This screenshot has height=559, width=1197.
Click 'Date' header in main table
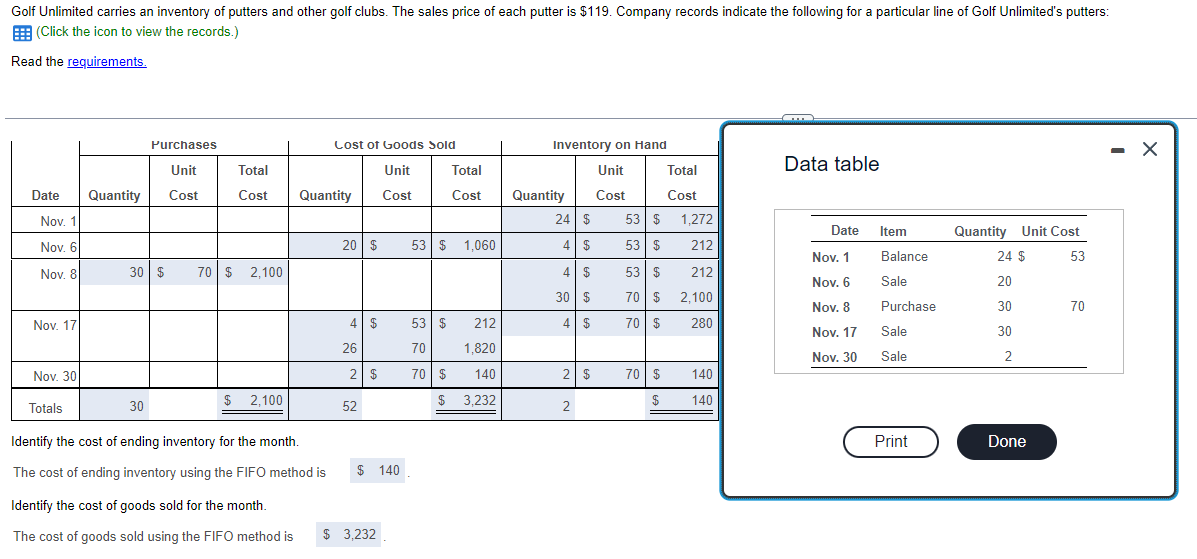tap(45, 195)
